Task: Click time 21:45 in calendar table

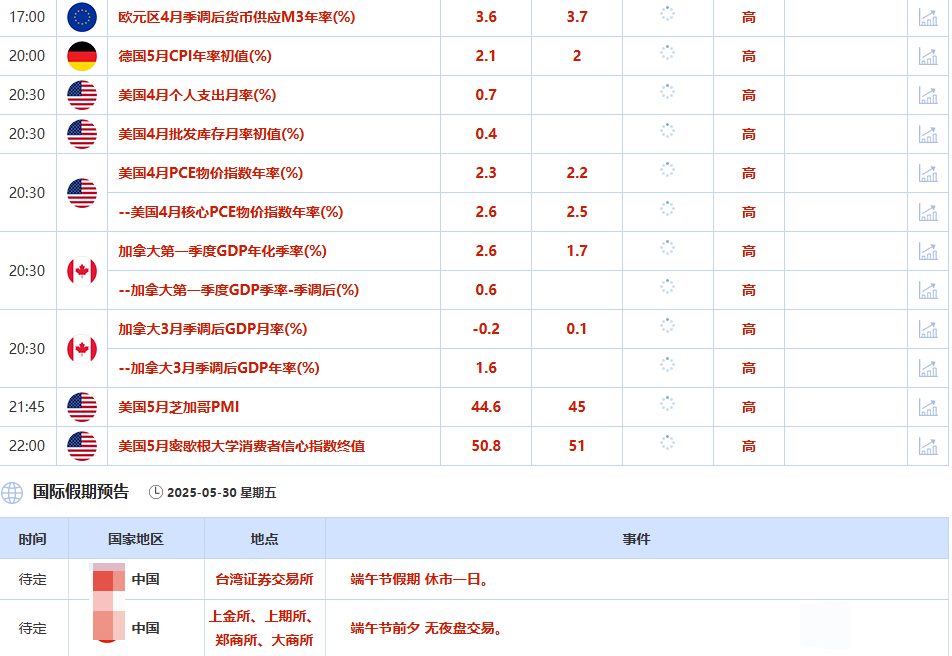Action: click(x=27, y=407)
